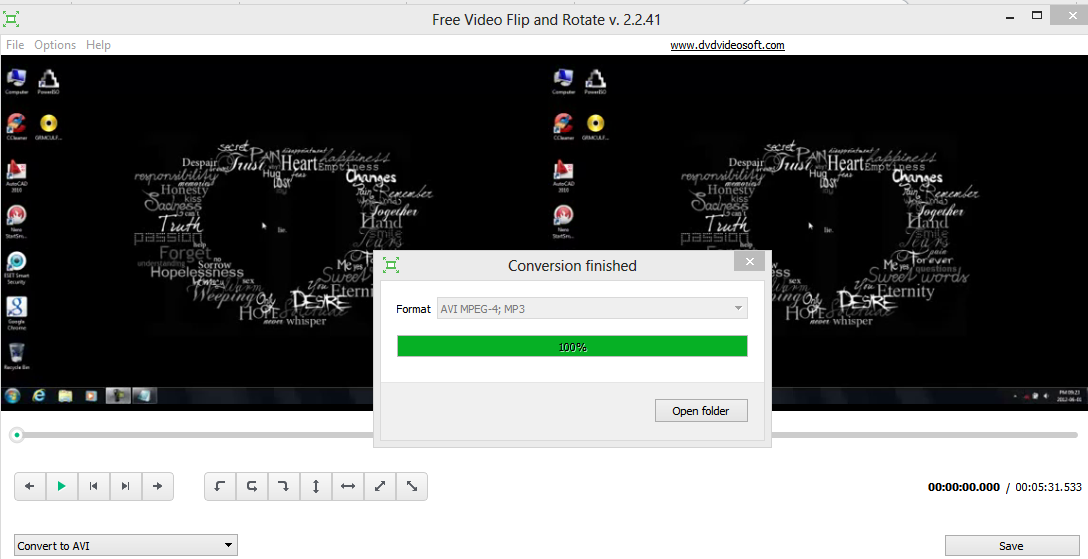
Task: Click diagonal flip icon pointing down-right
Action: (x=411, y=486)
